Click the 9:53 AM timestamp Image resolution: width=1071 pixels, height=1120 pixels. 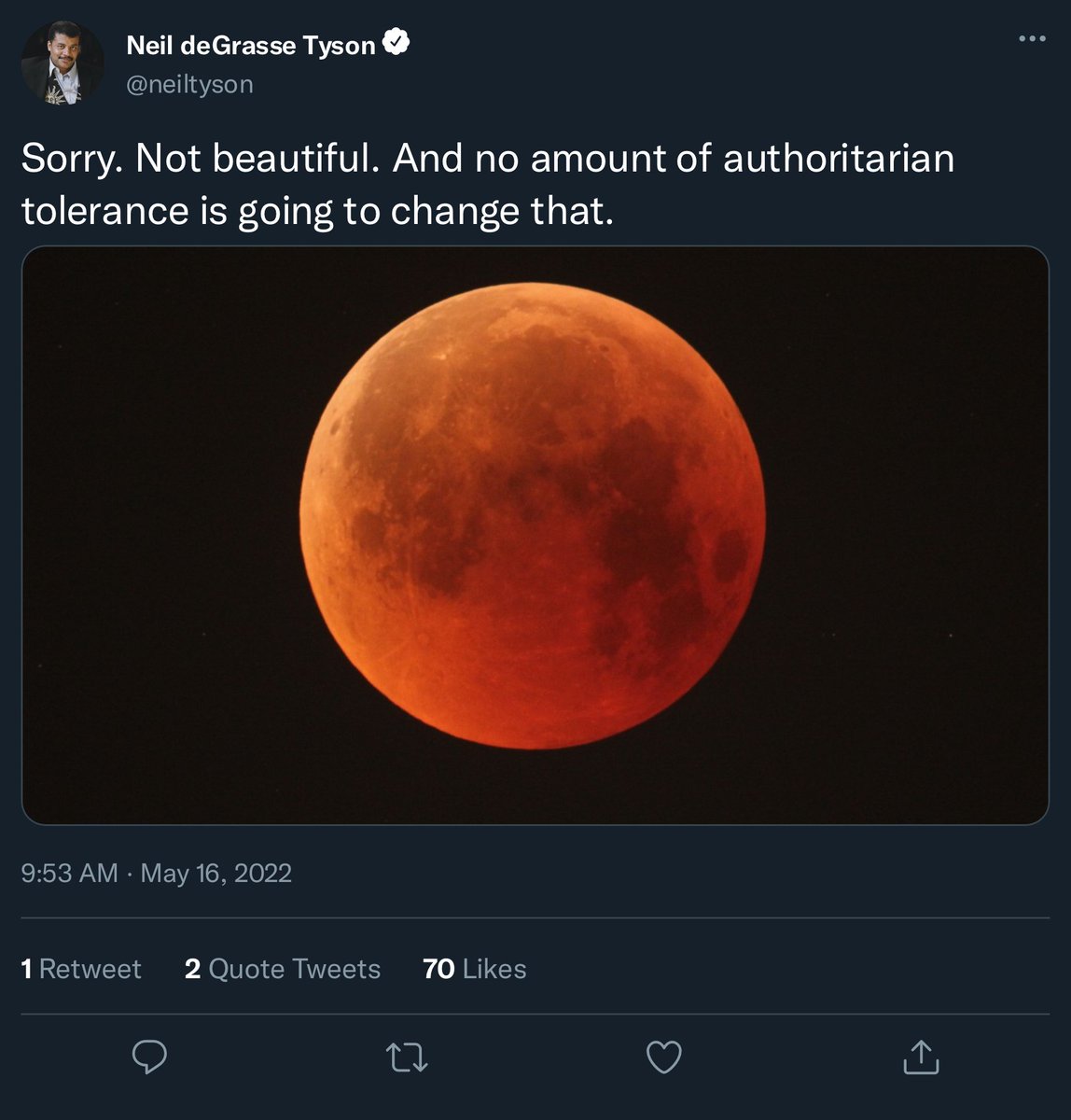click(x=69, y=873)
